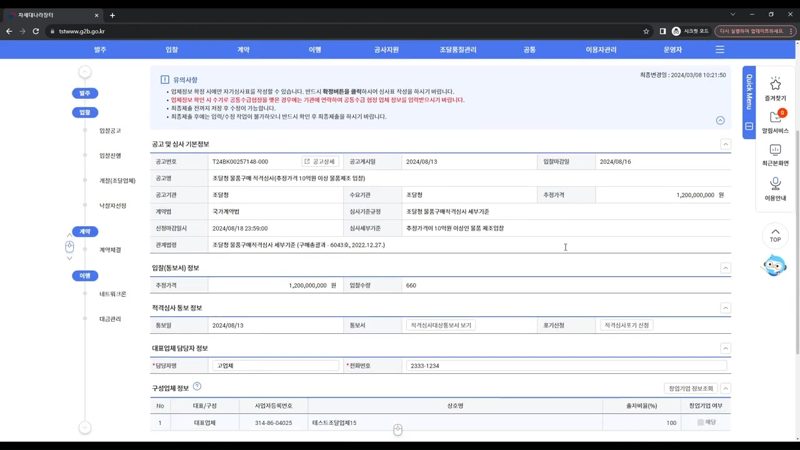
Task: Open the hamburger all-menu icon
Action: [x=719, y=49]
